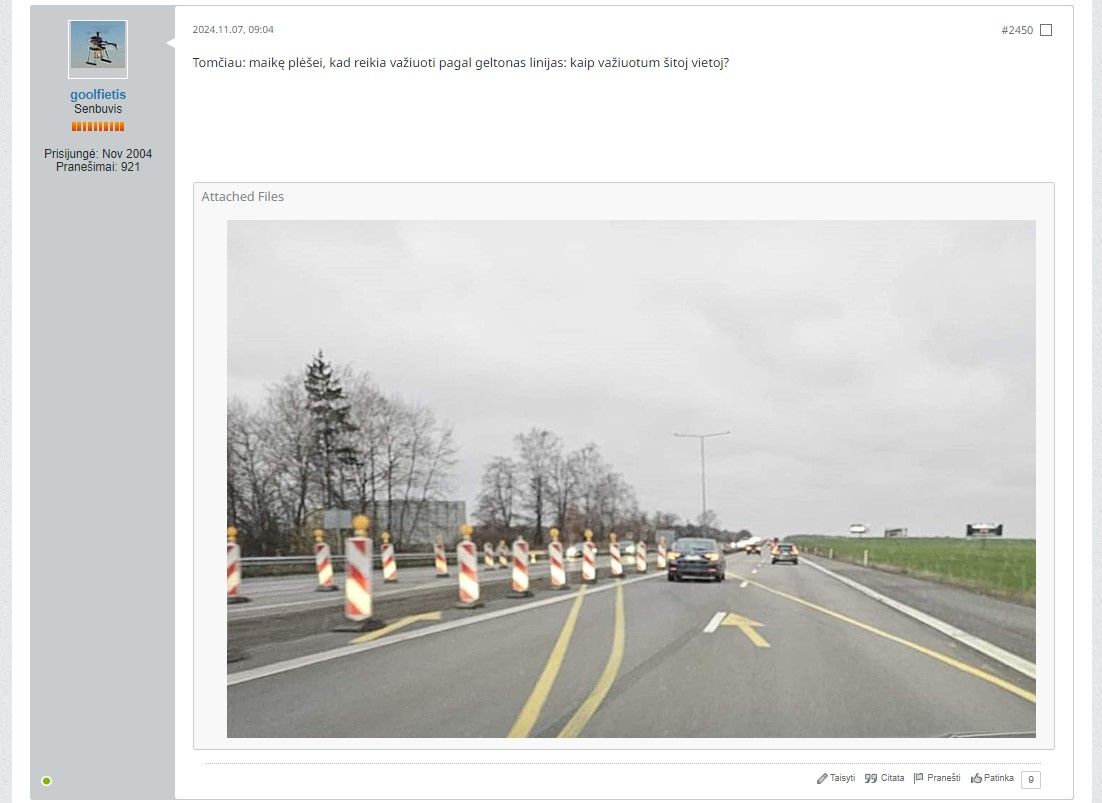Viewport: 1102px width, 803px height.
Task: Open goolfietis helicopter avatar picture
Action: (98, 49)
